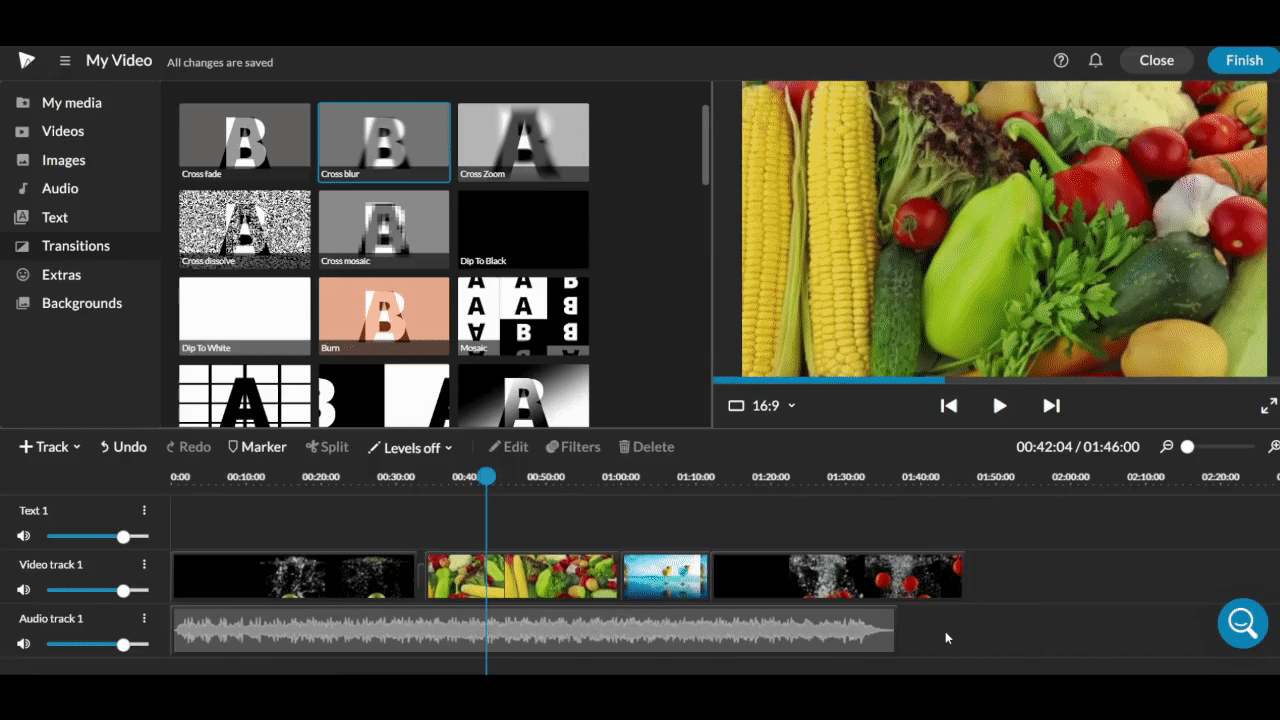Viewport: 1280px width, 720px height.
Task: Click the app logo in top-left corner
Action: click(27, 61)
